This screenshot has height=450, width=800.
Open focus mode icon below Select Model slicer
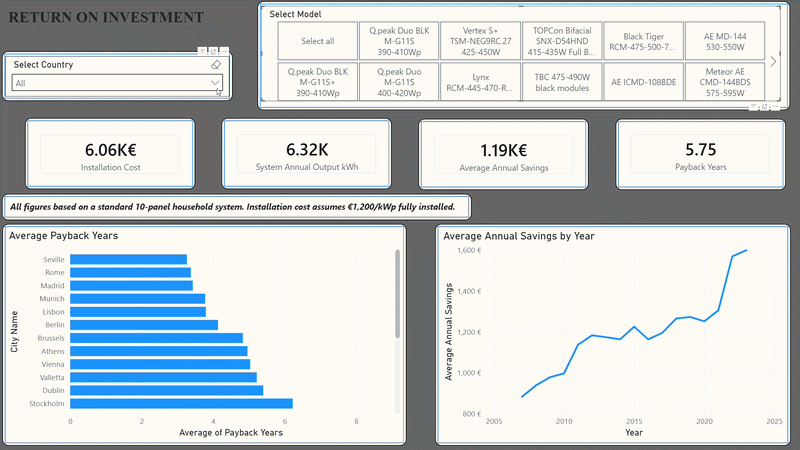pyautogui.click(x=764, y=107)
